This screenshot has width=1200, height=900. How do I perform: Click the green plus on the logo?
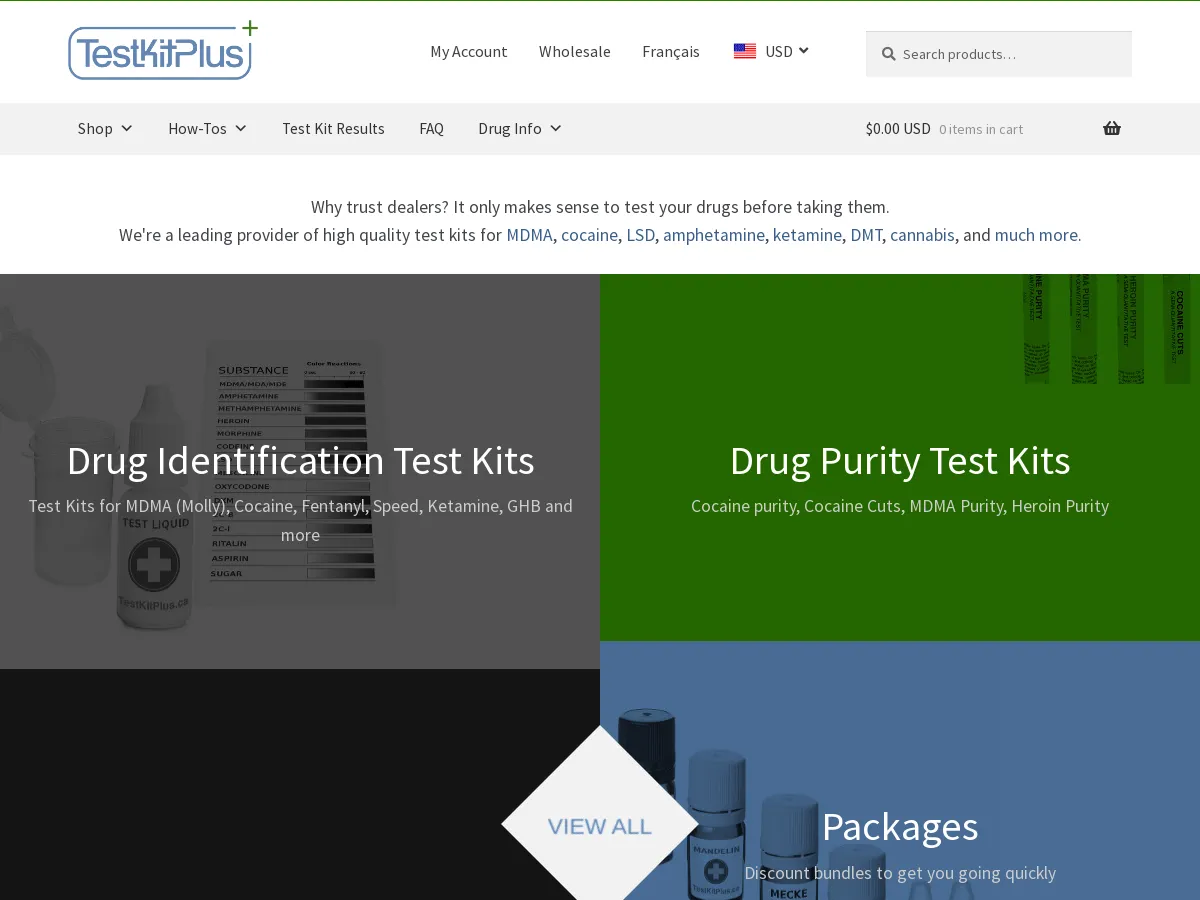[x=249, y=29]
